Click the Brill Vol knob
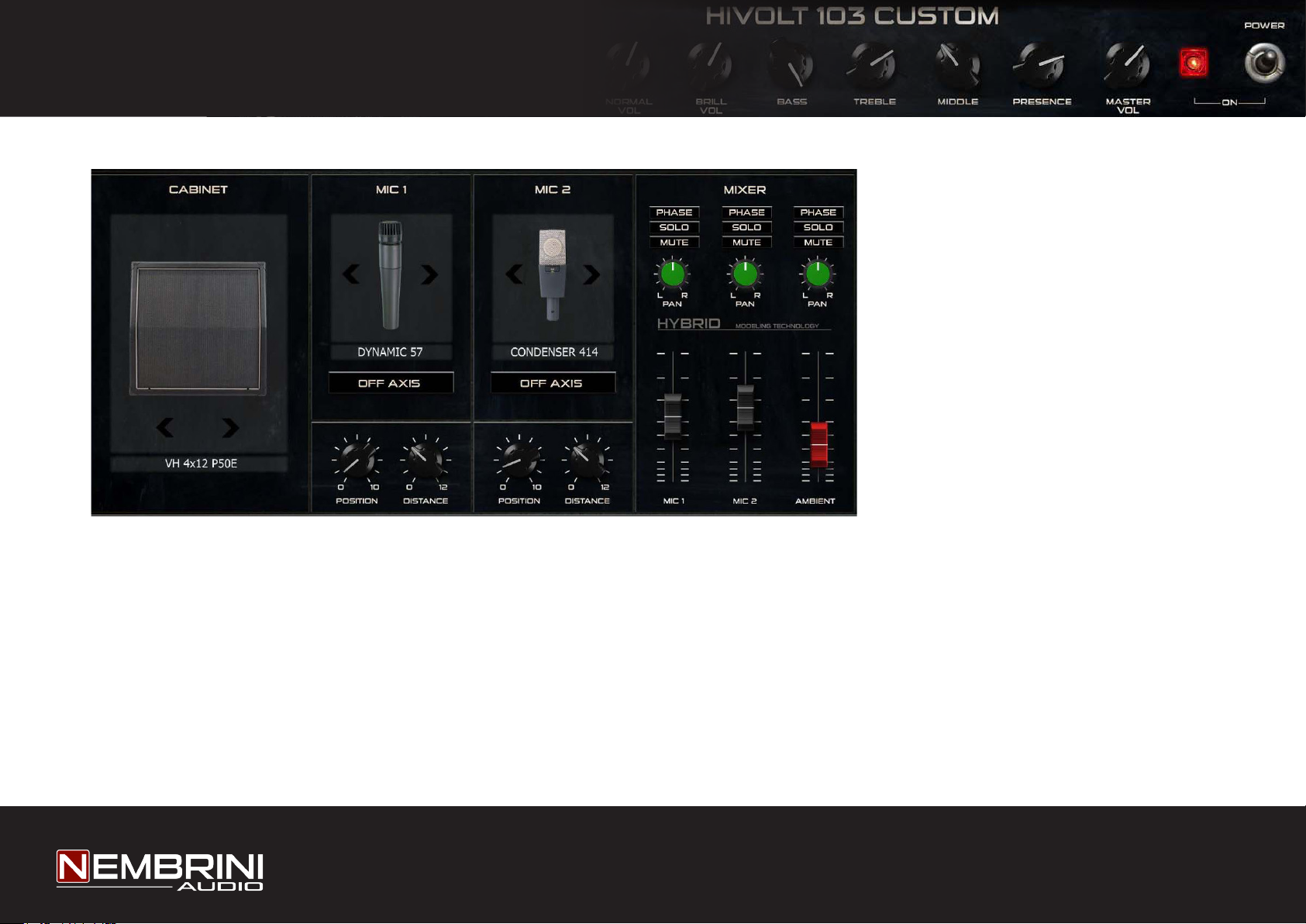Viewport: 1306px width, 924px height. pos(711,65)
